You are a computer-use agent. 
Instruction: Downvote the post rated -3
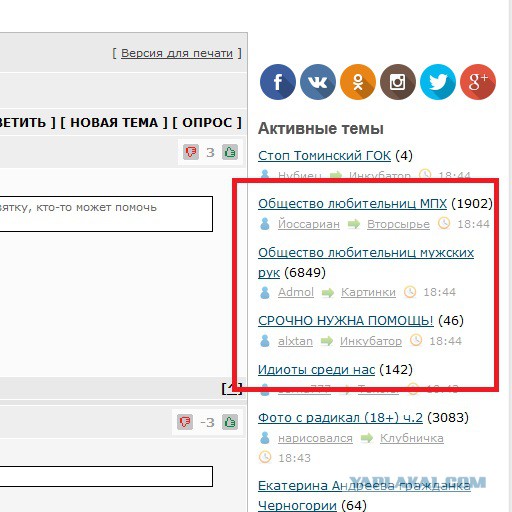[x=185, y=422]
